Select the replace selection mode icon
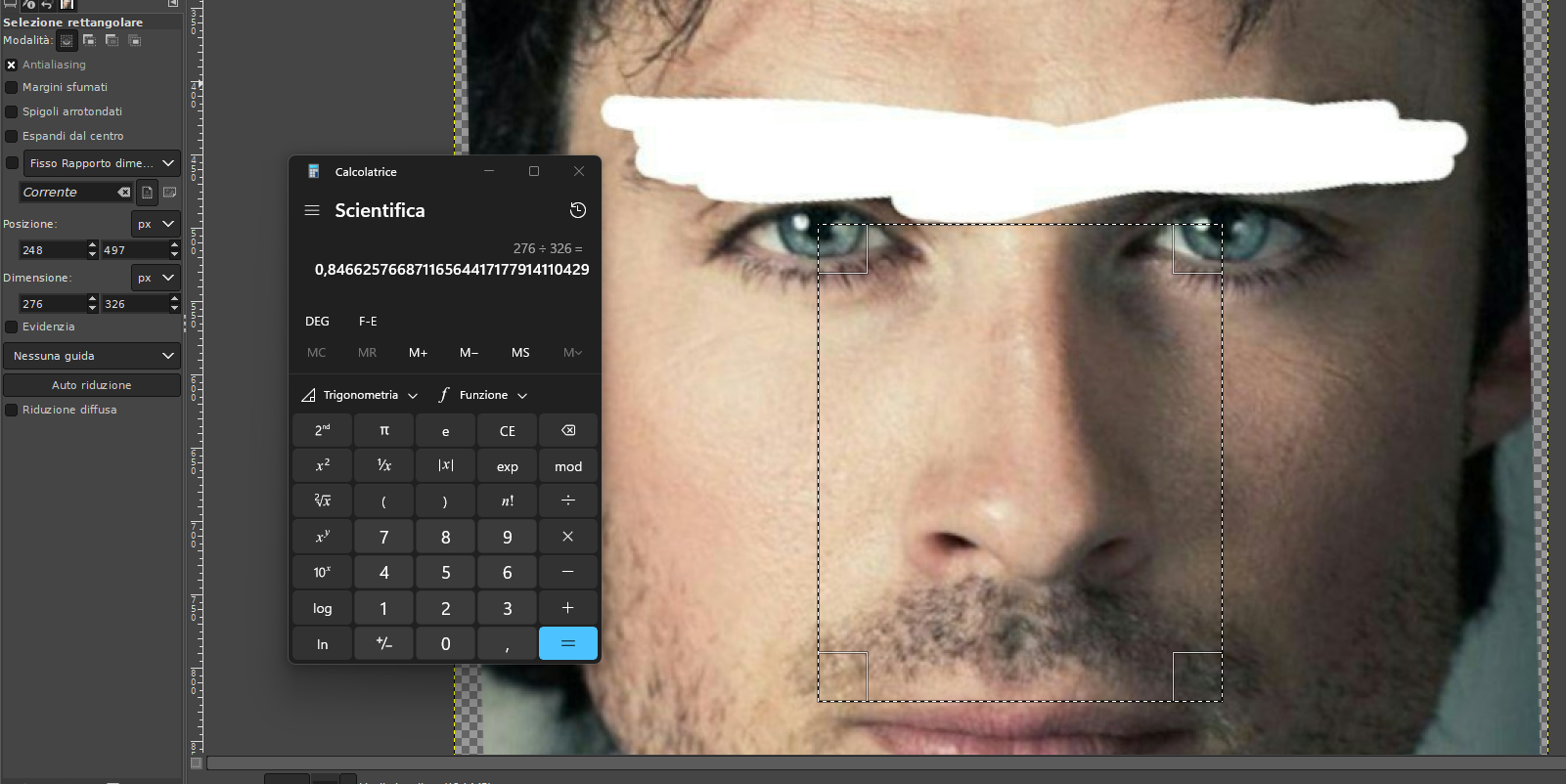Image resolution: width=1566 pixels, height=784 pixels. click(67, 40)
